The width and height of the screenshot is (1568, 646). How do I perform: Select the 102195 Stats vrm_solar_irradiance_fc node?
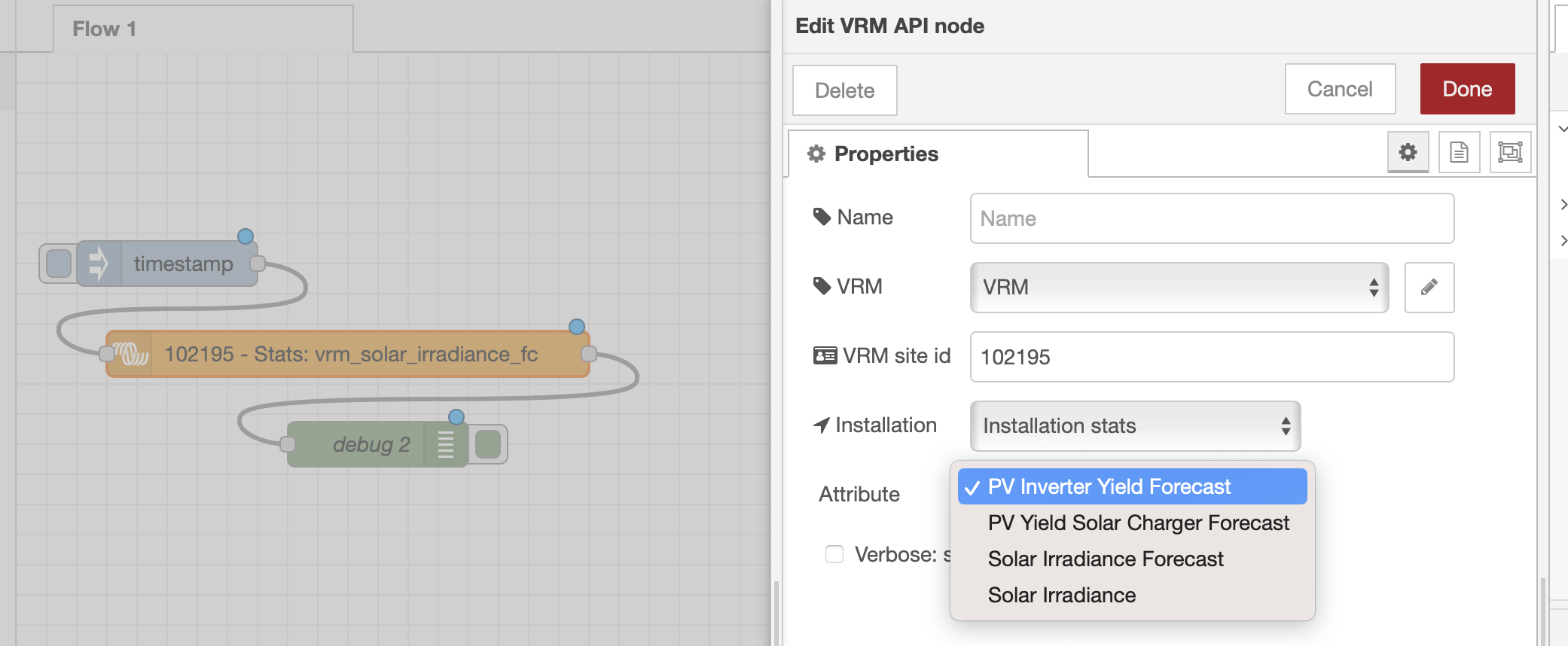[348, 354]
